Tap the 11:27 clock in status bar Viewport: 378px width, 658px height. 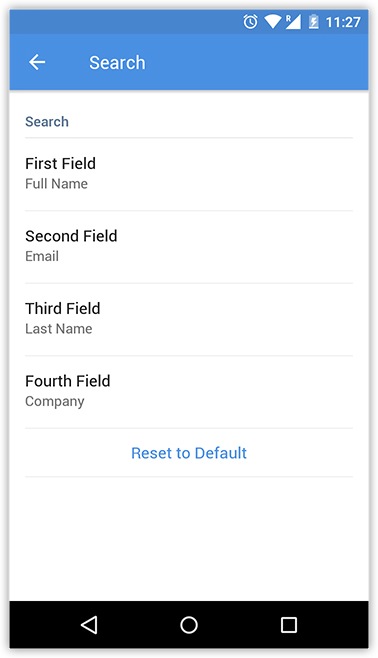tap(343, 22)
